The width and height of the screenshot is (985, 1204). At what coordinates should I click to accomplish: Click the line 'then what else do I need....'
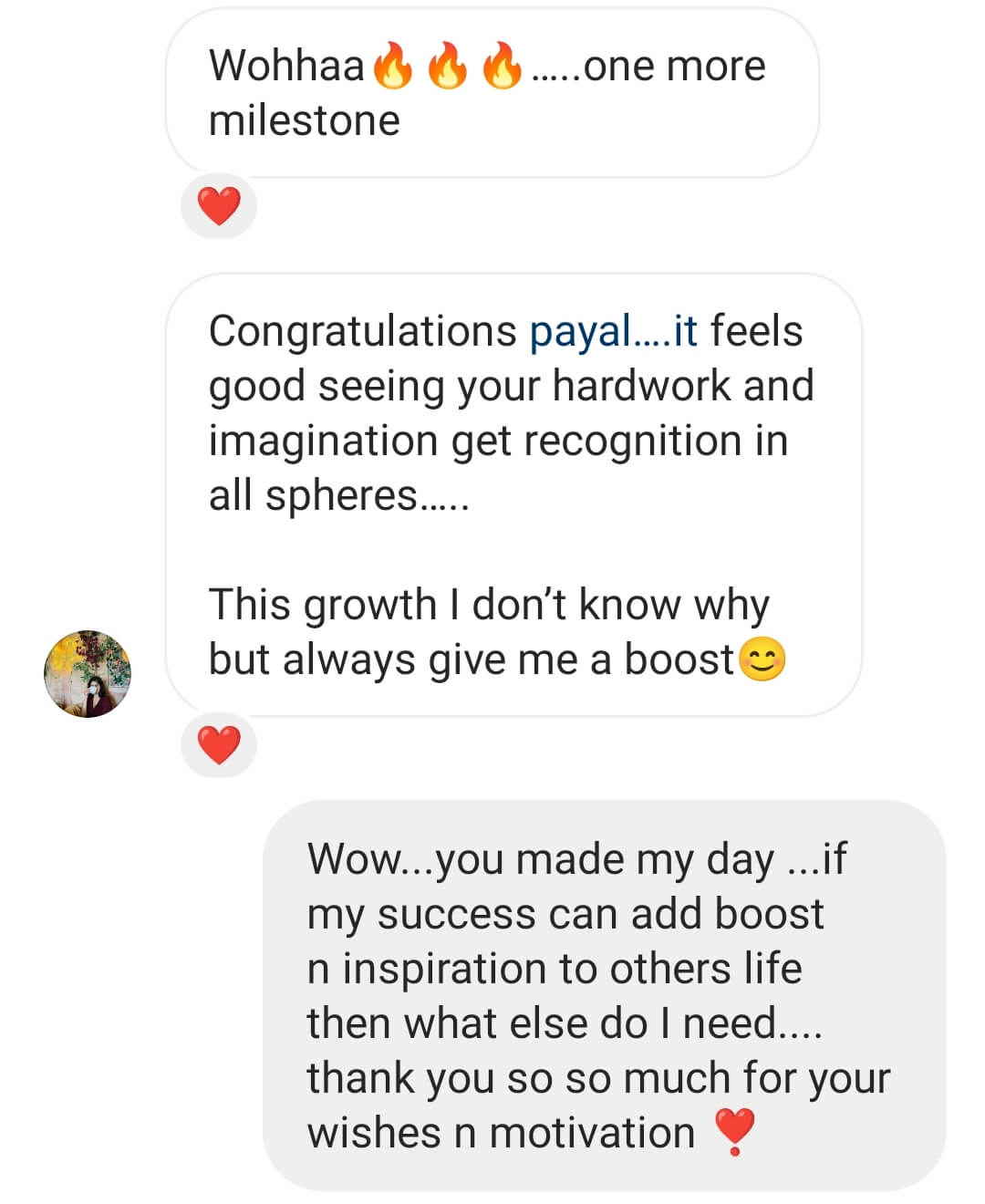tap(564, 1023)
